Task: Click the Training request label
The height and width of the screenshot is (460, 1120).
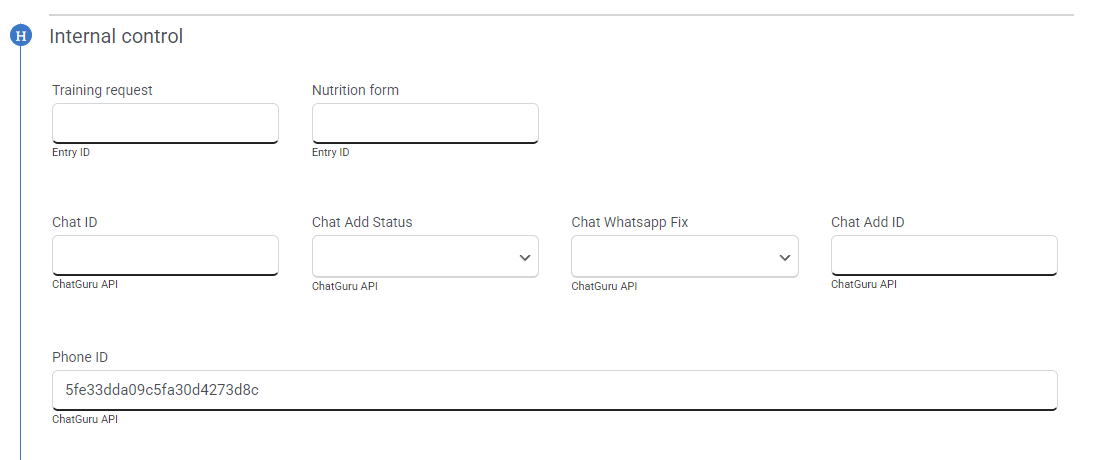Action: 102,90
